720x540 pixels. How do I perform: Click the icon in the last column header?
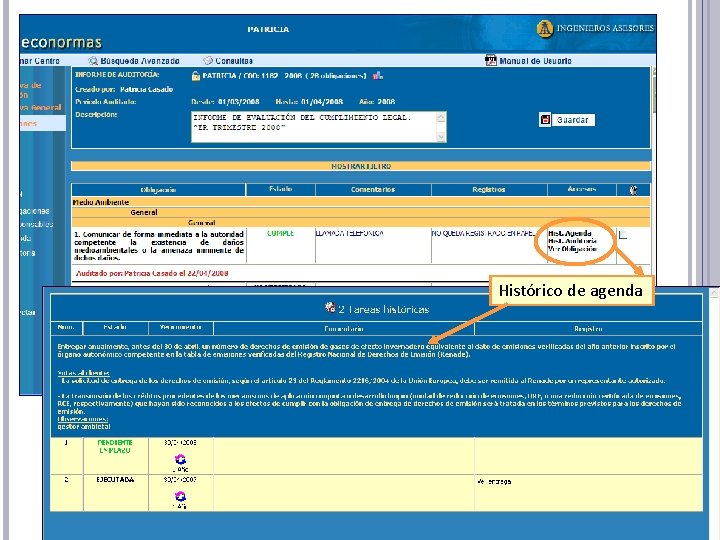[x=633, y=190]
